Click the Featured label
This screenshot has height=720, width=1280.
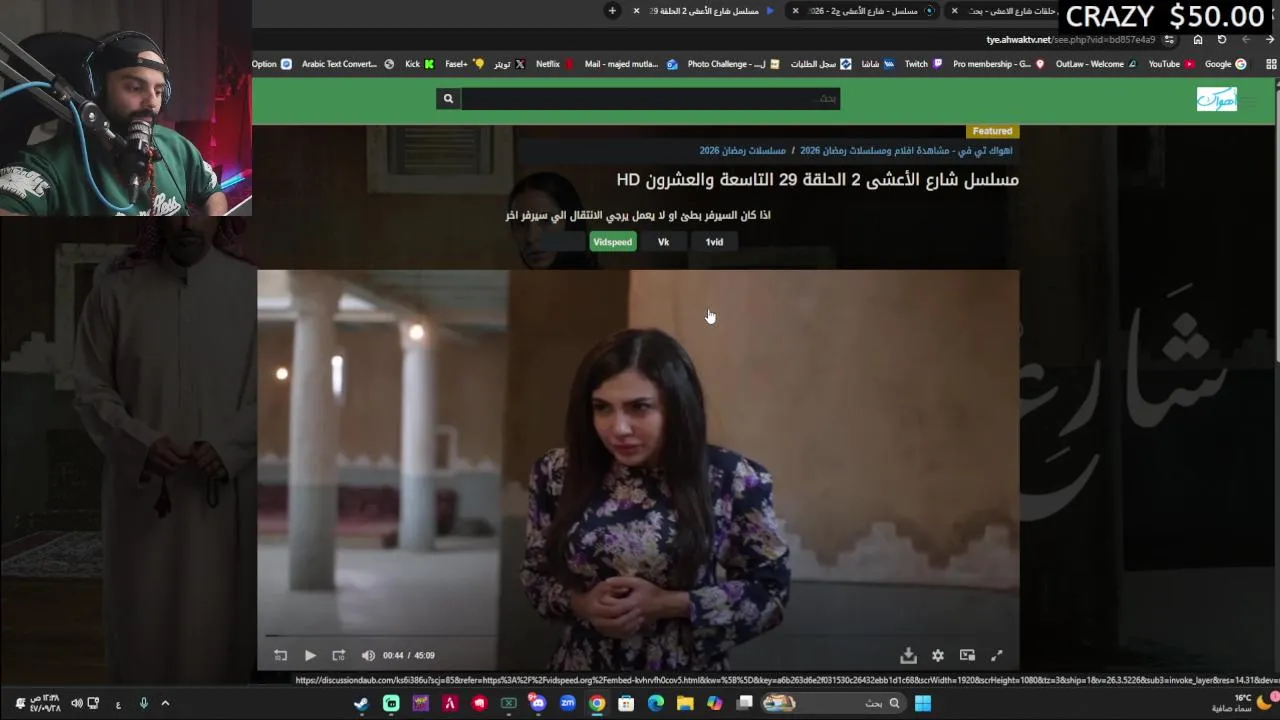coord(992,131)
